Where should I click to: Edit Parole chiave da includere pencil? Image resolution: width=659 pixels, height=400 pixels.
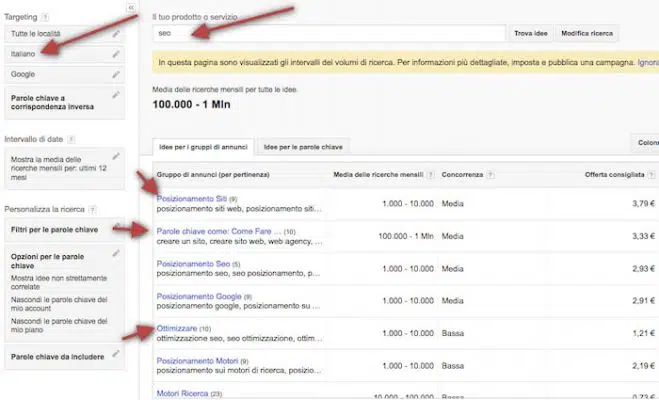pyautogui.click(x=116, y=354)
